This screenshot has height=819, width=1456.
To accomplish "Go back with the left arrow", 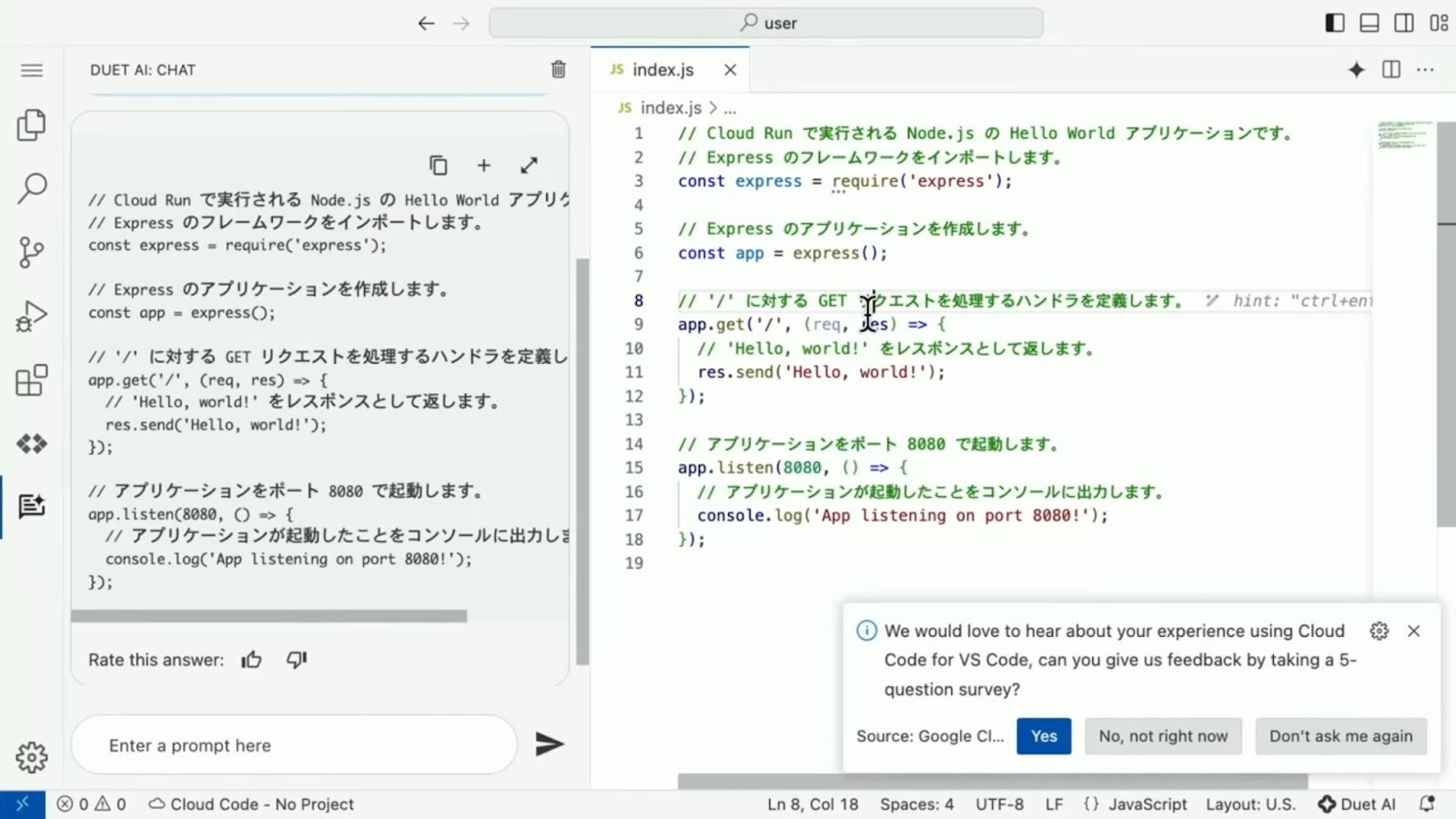I will [426, 24].
